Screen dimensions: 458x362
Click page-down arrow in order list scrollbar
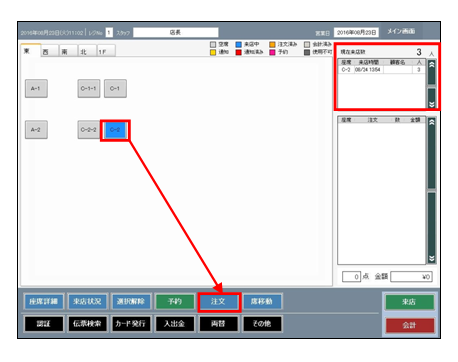432,228
